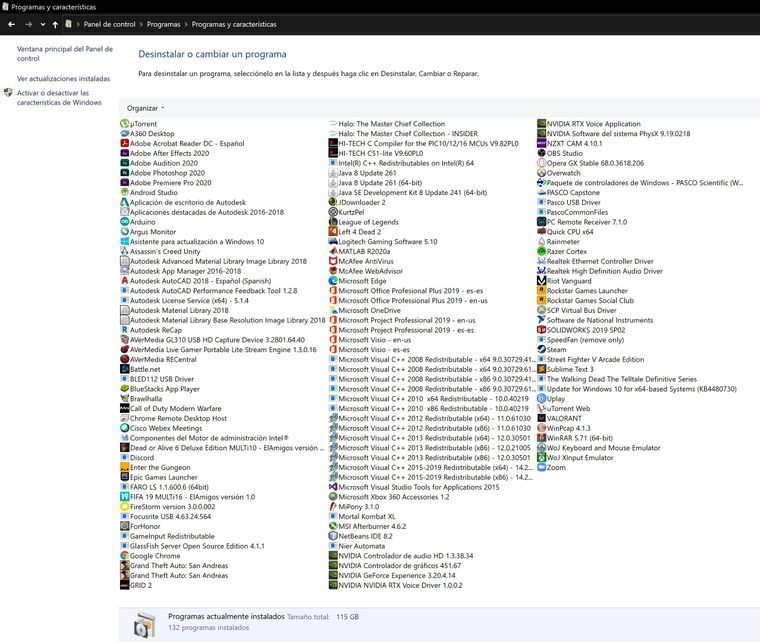Click the MATLAB R2020a icon
Viewport: 760px width, 642px height.
(333, 251)
